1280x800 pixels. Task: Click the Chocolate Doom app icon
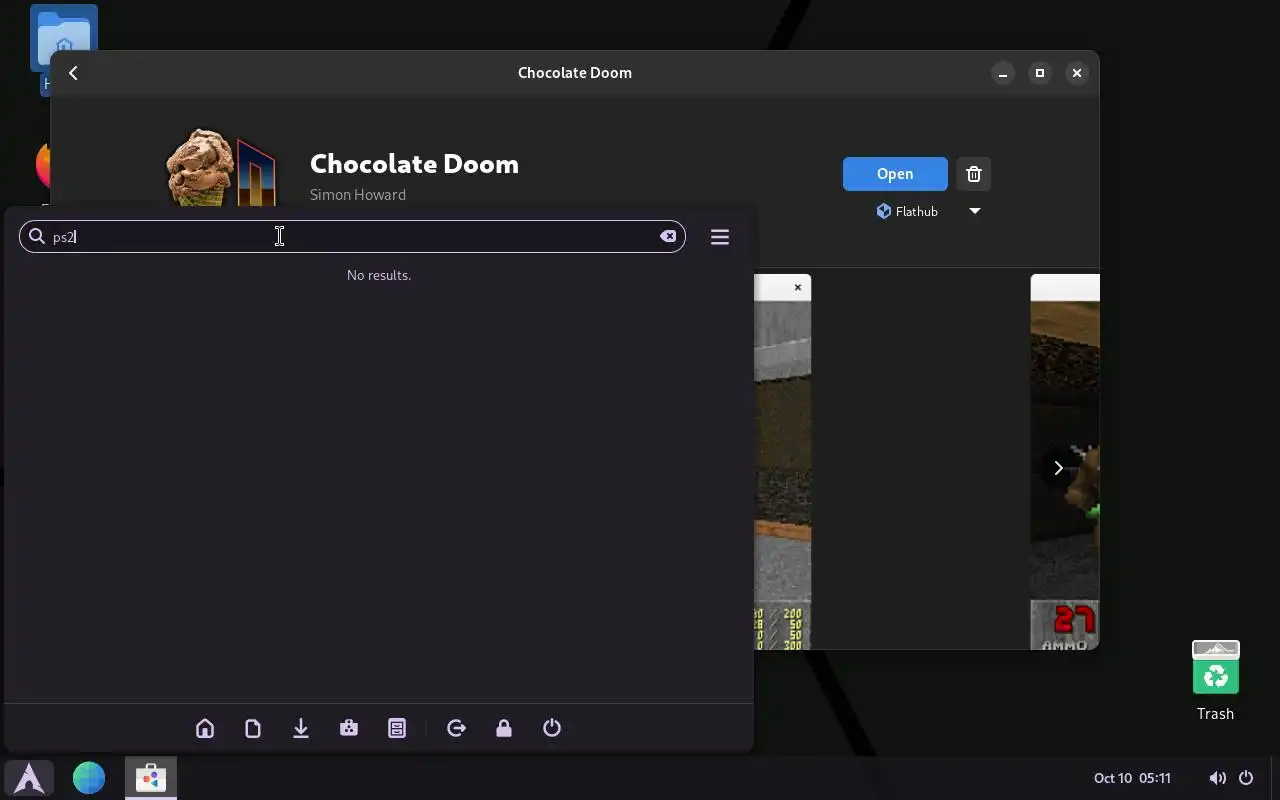(220, 168)
